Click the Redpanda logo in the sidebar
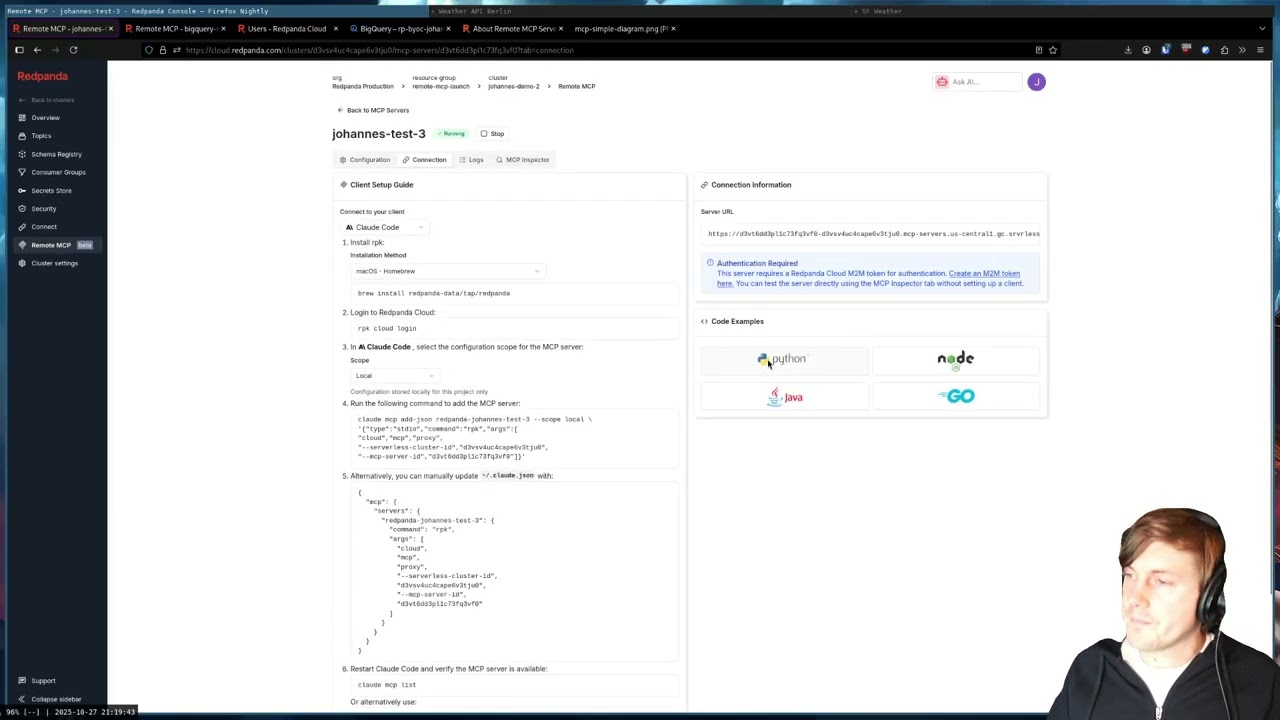1280x720 pixels. [x=42, y=76]
